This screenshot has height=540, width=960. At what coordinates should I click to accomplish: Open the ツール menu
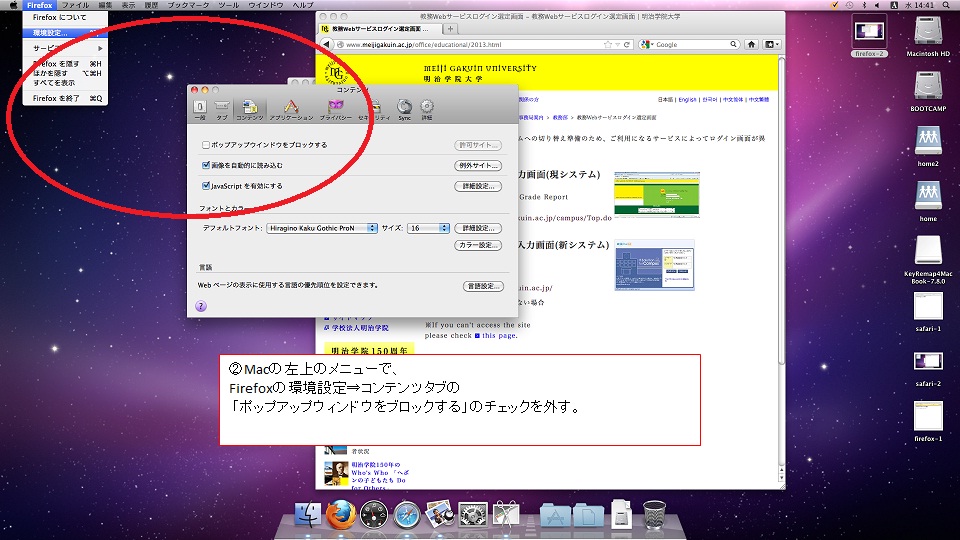(228, 5)
